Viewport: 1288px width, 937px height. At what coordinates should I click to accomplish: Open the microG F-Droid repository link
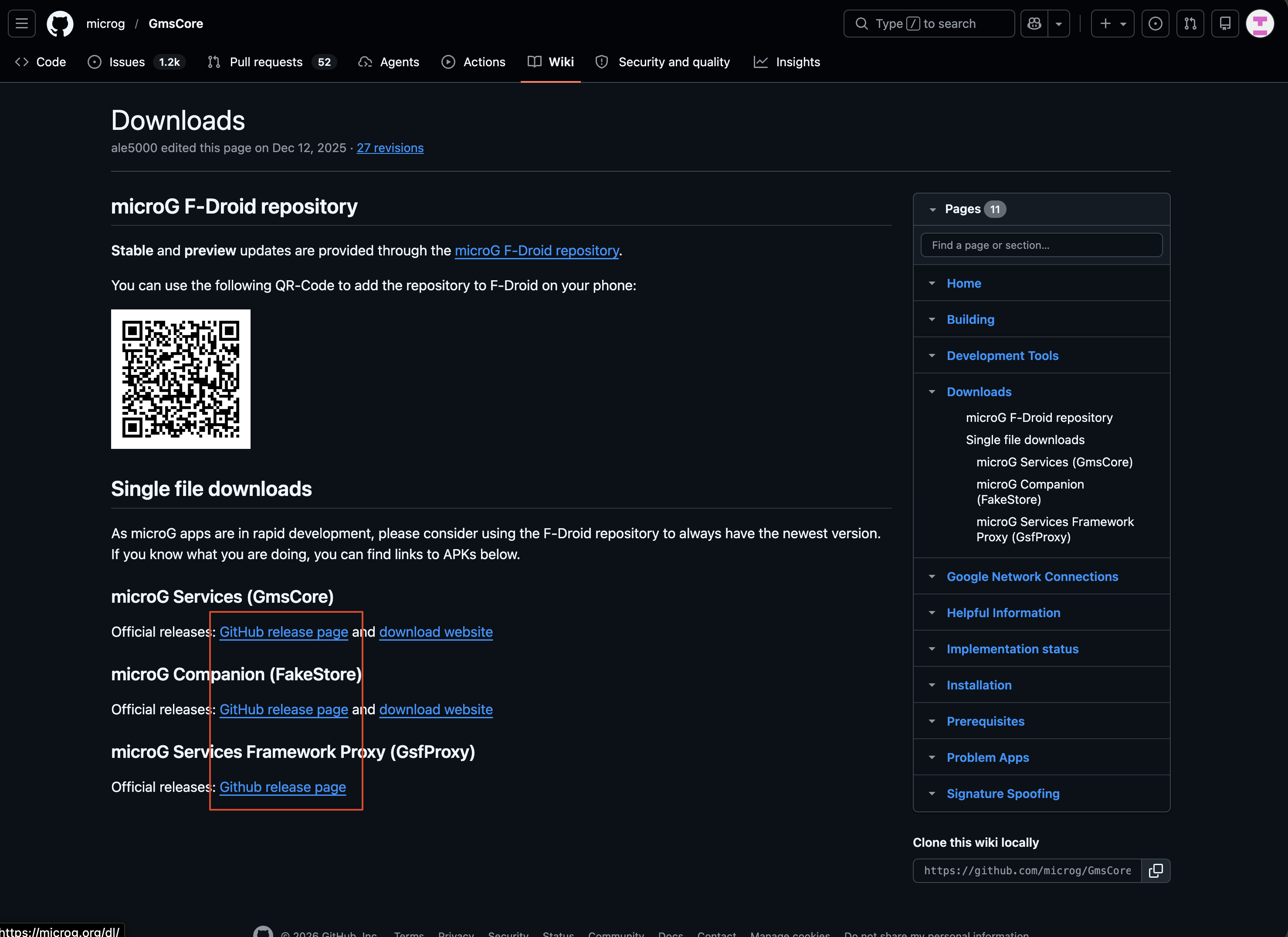pos(537,251)
